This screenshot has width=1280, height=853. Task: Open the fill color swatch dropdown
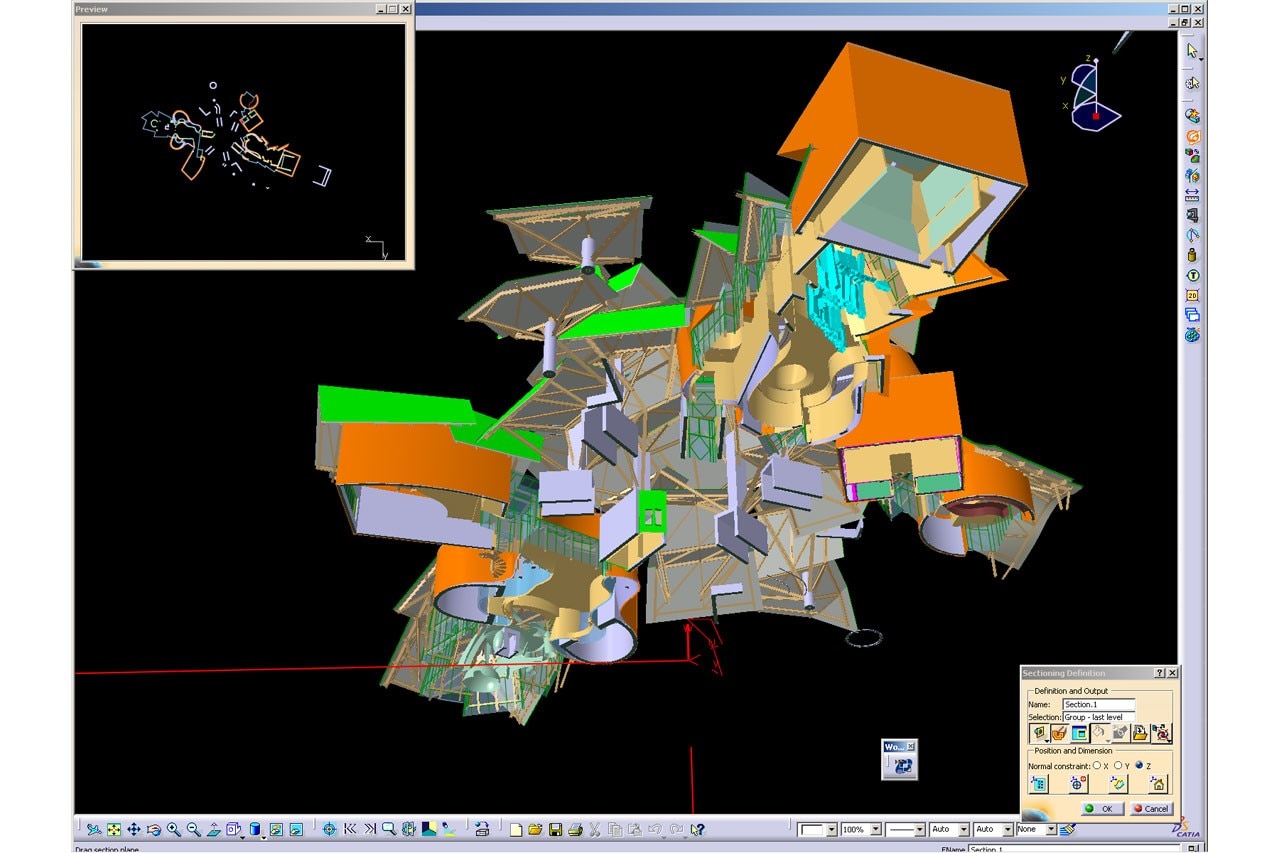831,829
